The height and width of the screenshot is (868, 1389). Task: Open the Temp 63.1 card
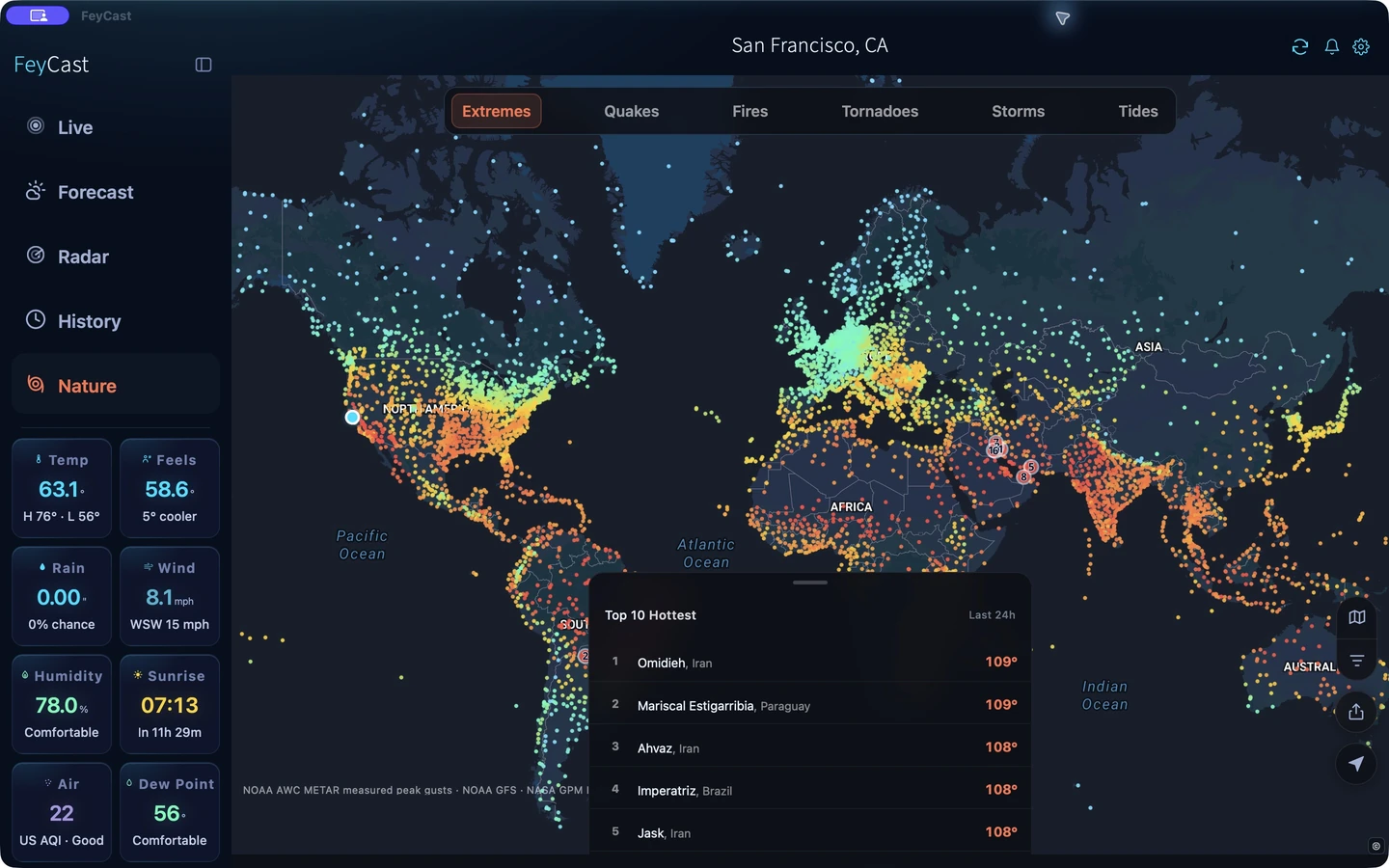[x=62, y=488]
